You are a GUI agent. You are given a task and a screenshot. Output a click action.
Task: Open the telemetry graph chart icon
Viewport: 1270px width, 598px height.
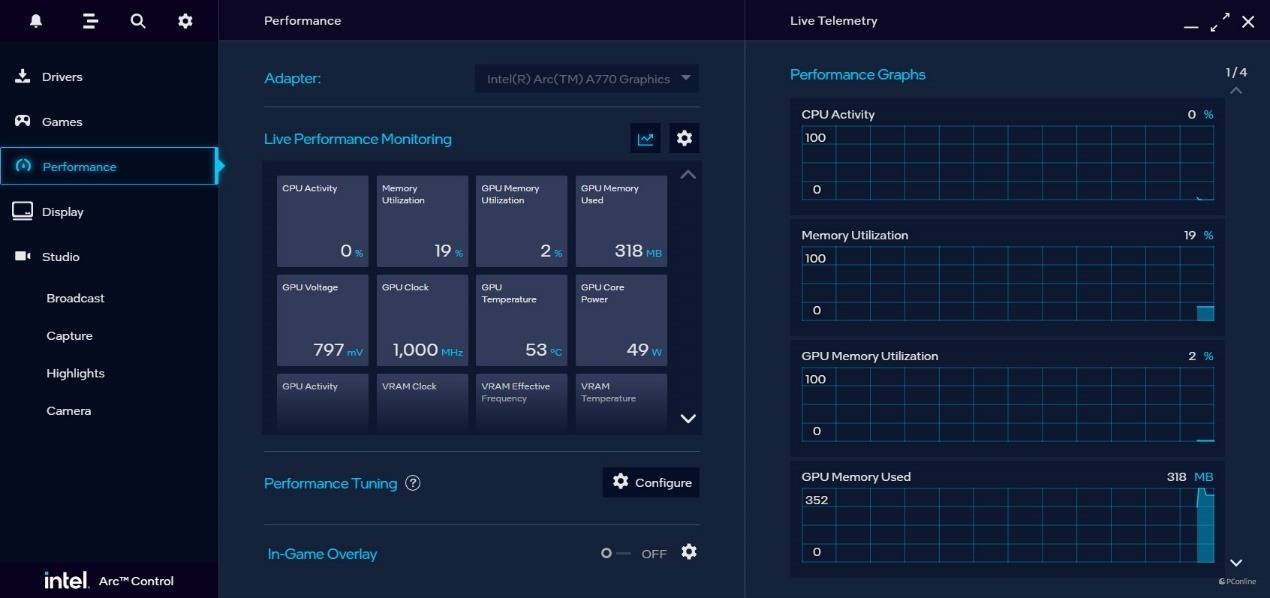tap(646, 139)
